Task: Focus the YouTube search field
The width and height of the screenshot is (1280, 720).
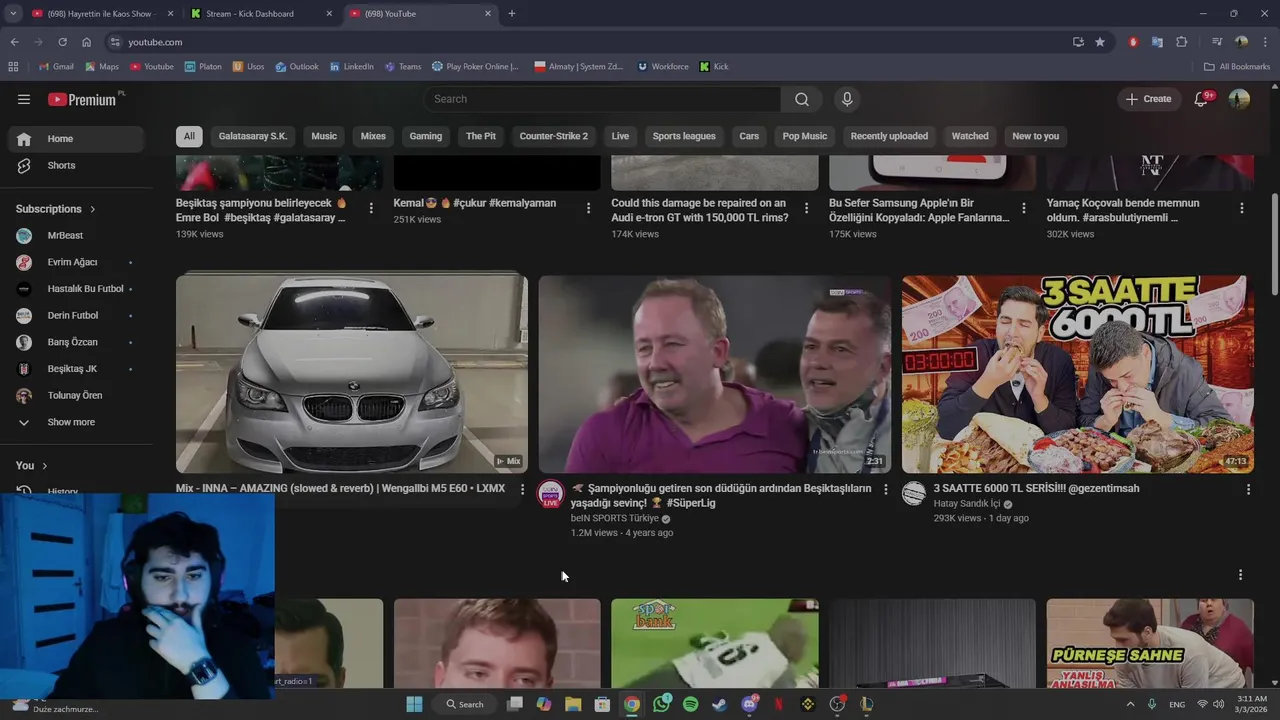Action: (602, 99)
